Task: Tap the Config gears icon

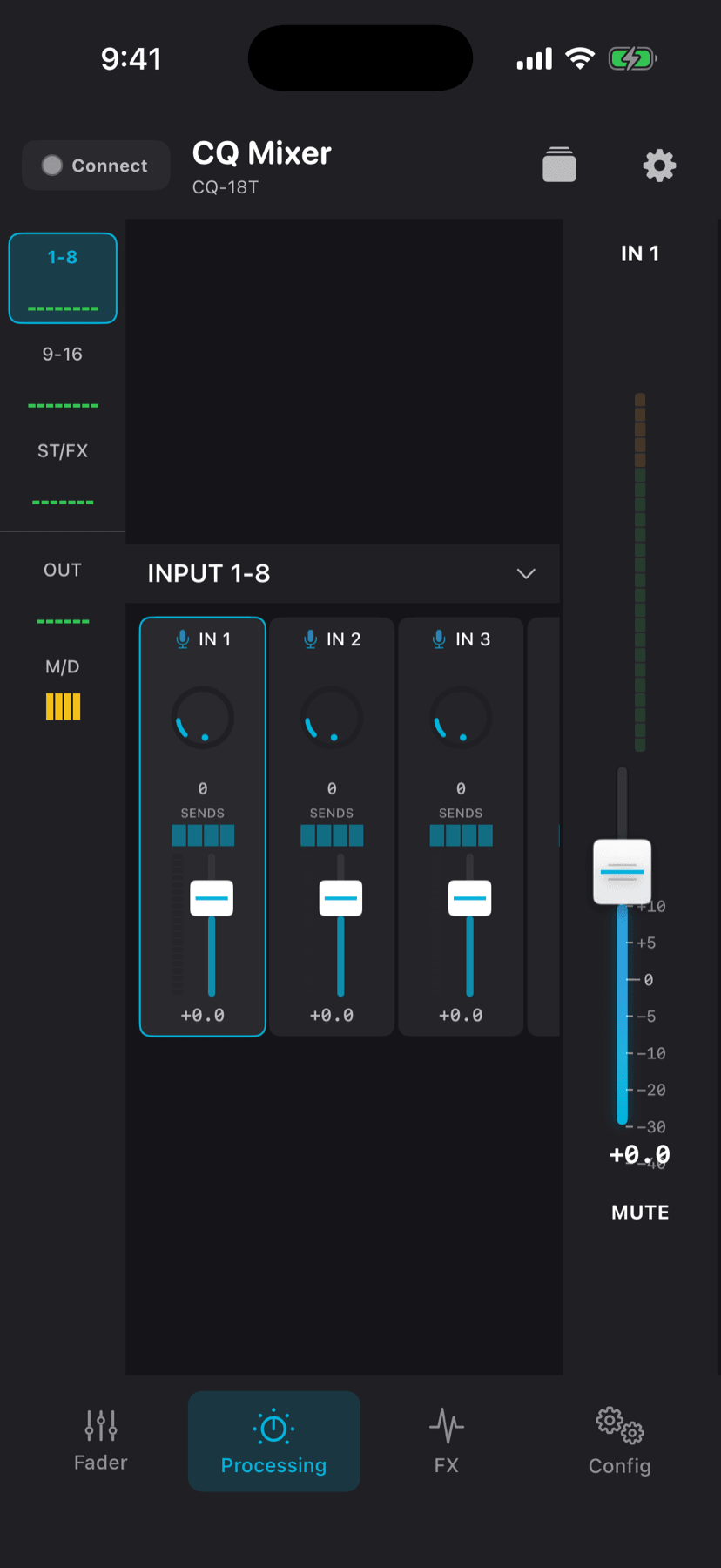Action: pyautogui.click(x=619, y=1425)
